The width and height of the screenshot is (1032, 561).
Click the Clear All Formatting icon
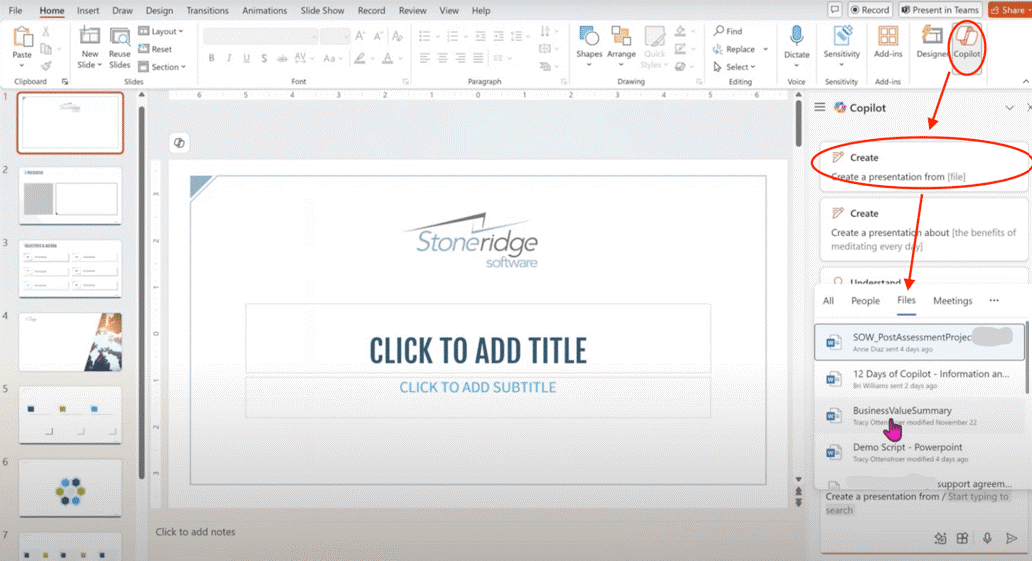[398, 36]
